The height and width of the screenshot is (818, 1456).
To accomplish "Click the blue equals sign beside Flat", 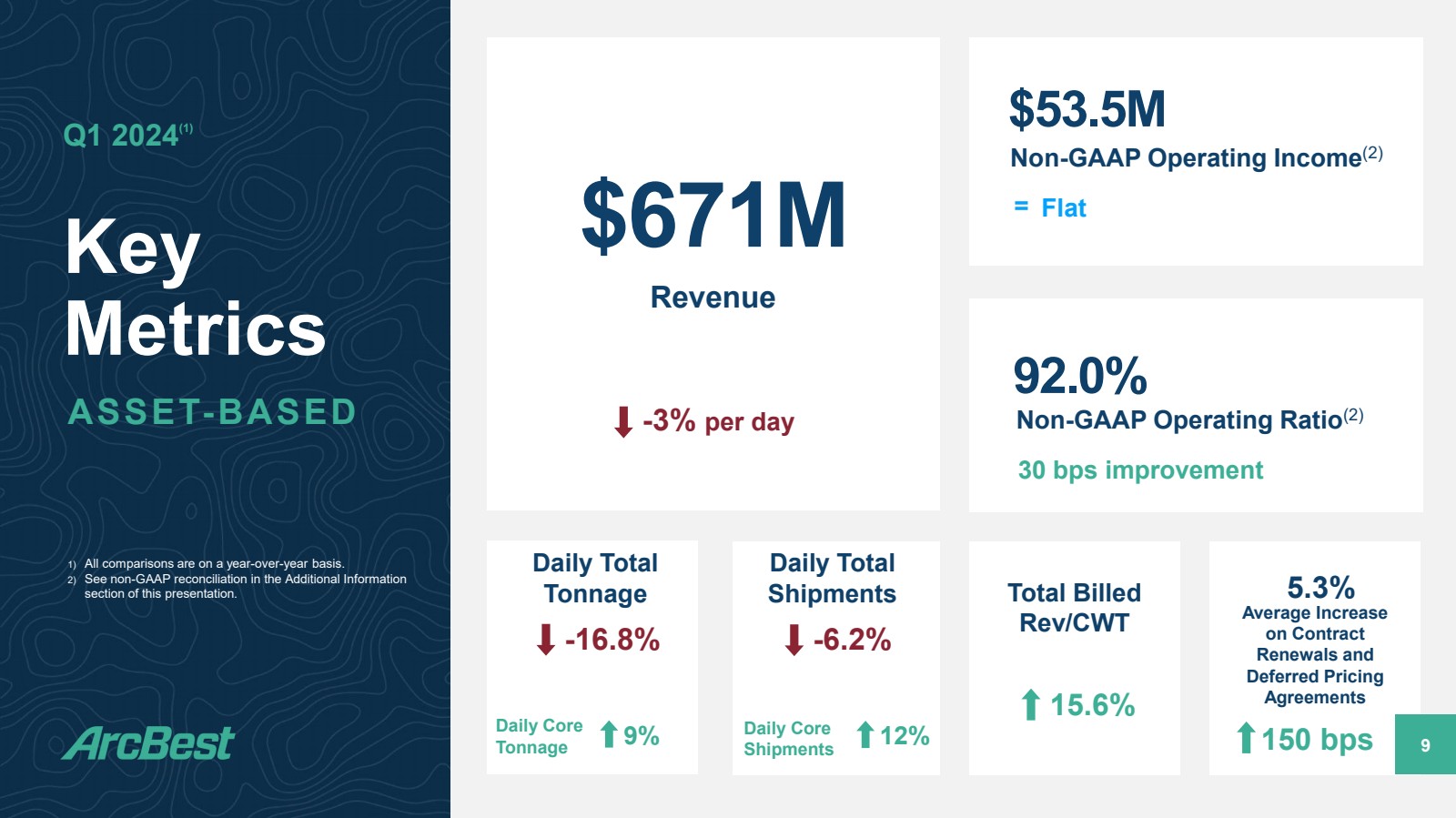I will point(1021,207).
